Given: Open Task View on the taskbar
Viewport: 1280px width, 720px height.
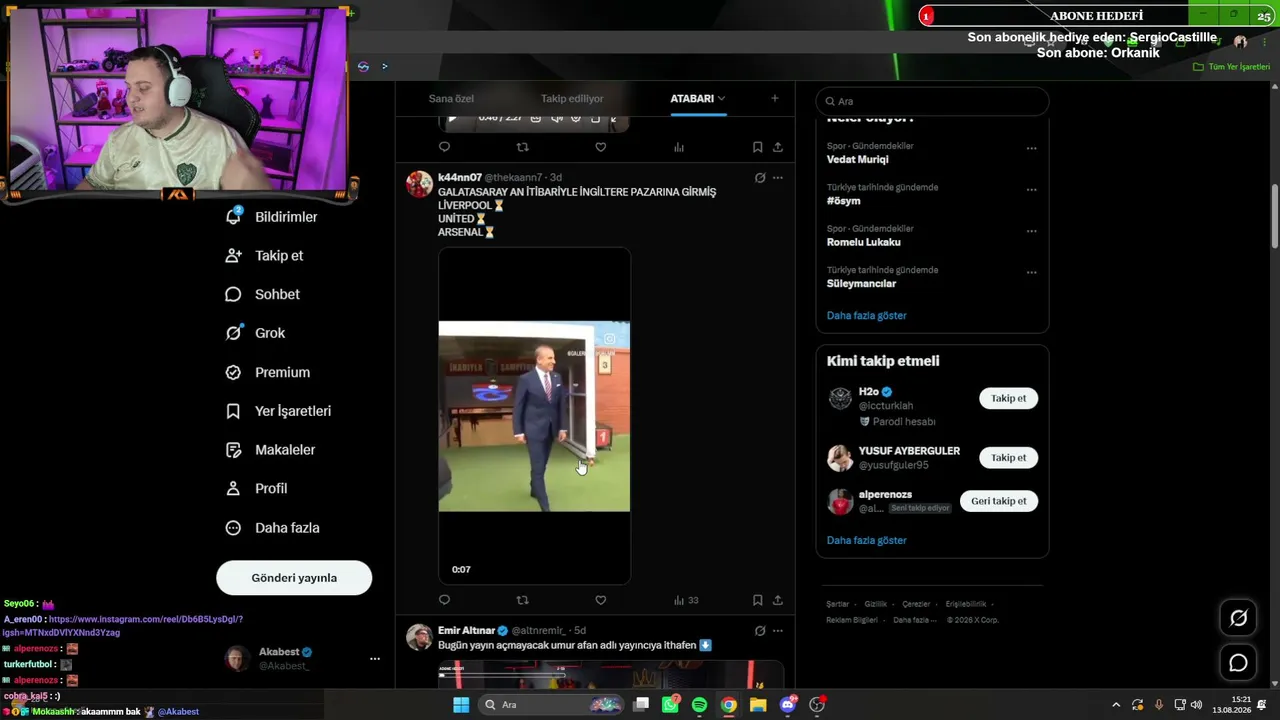Looking at the screenshot, I should [641, 705].
